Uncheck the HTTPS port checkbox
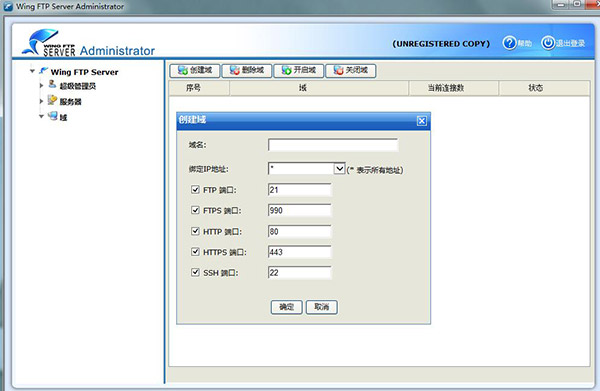The height and width of the screenshot is (391, 600). click(195, 252)
